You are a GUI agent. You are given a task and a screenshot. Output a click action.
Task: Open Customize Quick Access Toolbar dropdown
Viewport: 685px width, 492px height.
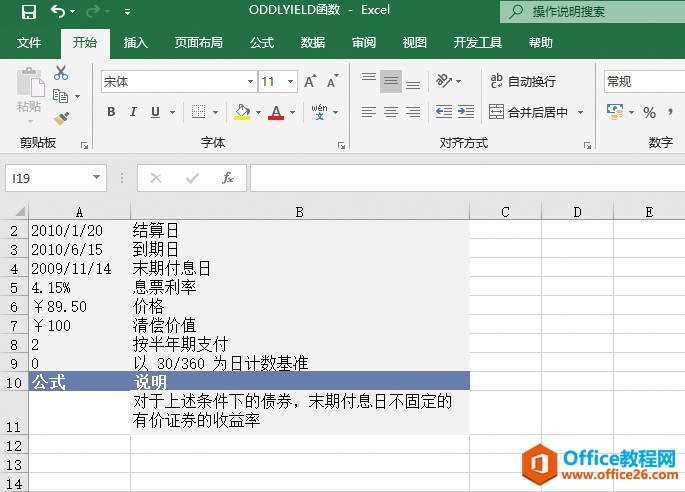(127, 12)
